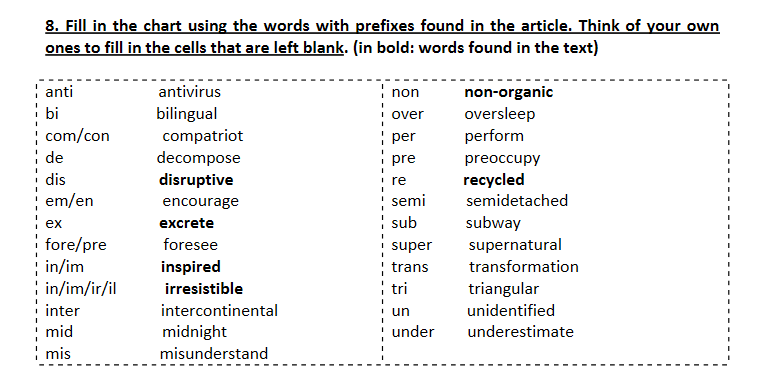775x389 pixels.
Task: Click the word semidetached
Action: [x=517, y=201]
